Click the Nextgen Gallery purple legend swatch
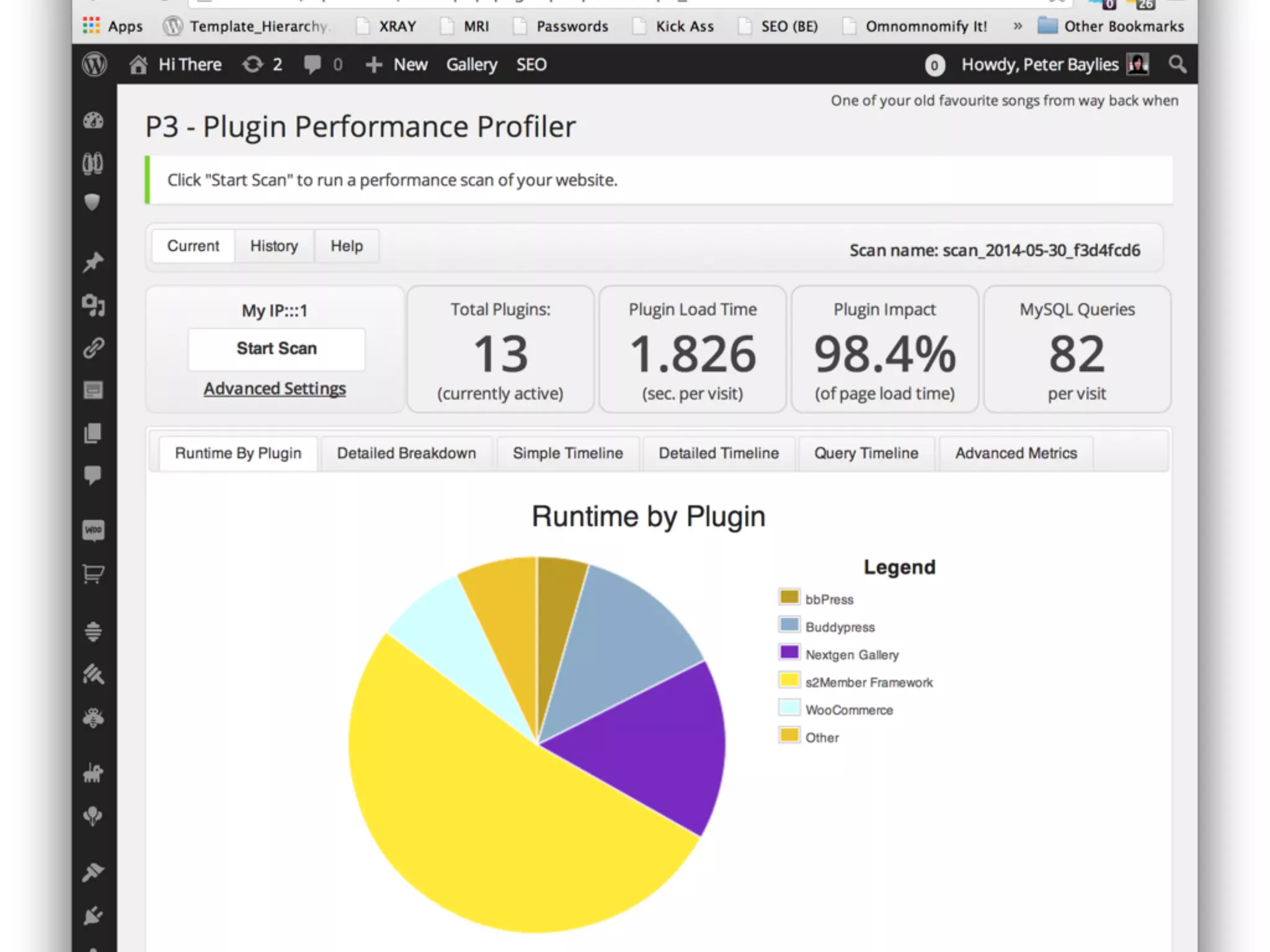Screen dimensions: 1270x952 coord(789,652)
